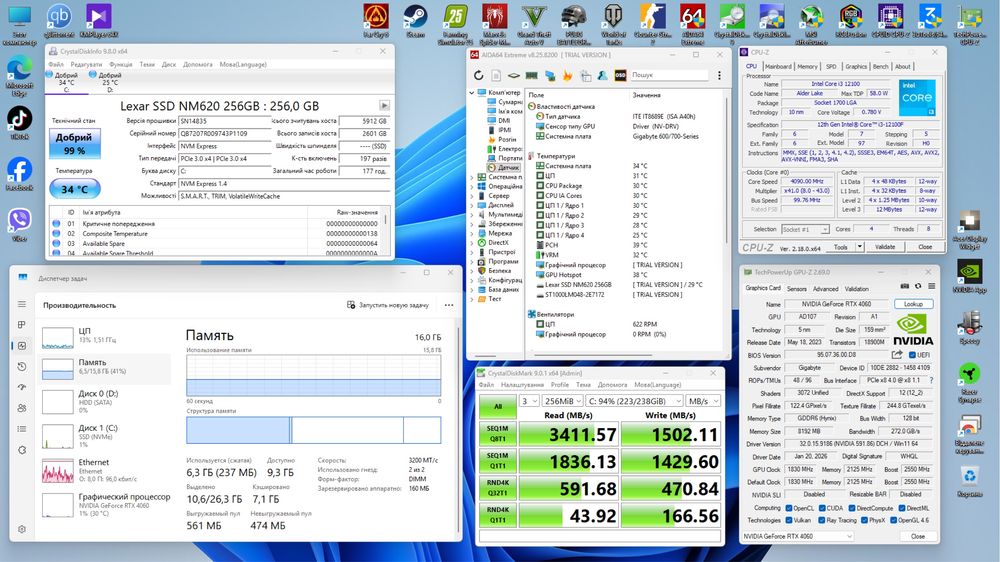Click the Добрий 99% health status box
The height and width of the screenshot is (562, 1000).
pos(75,144)
